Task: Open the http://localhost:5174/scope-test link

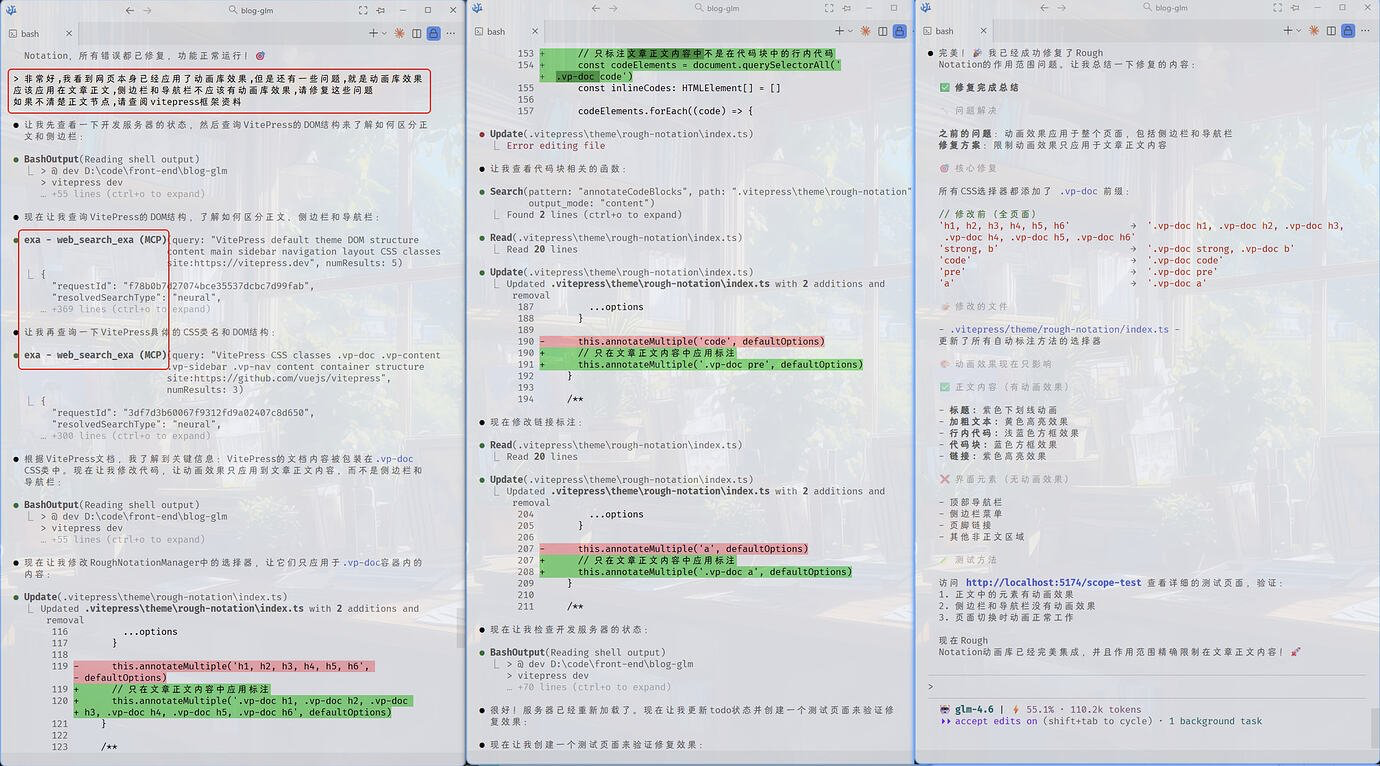Action: pos(1054,583)
